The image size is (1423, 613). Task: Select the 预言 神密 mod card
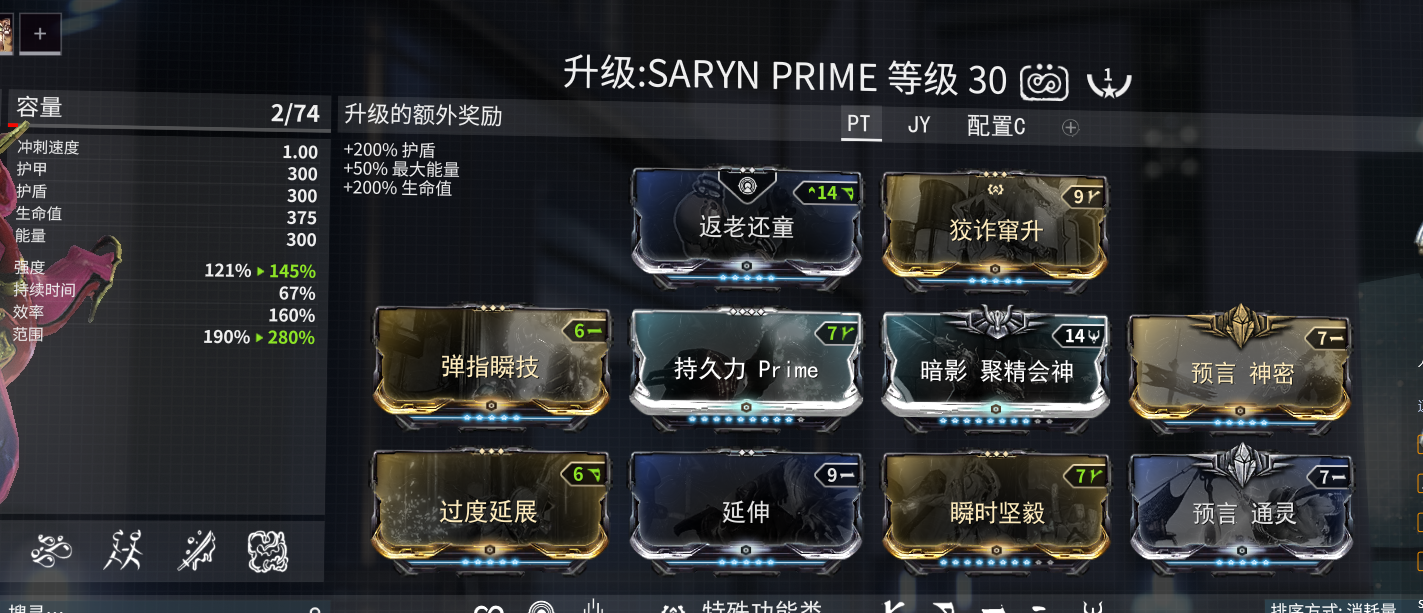click(x=1241, y=370)
